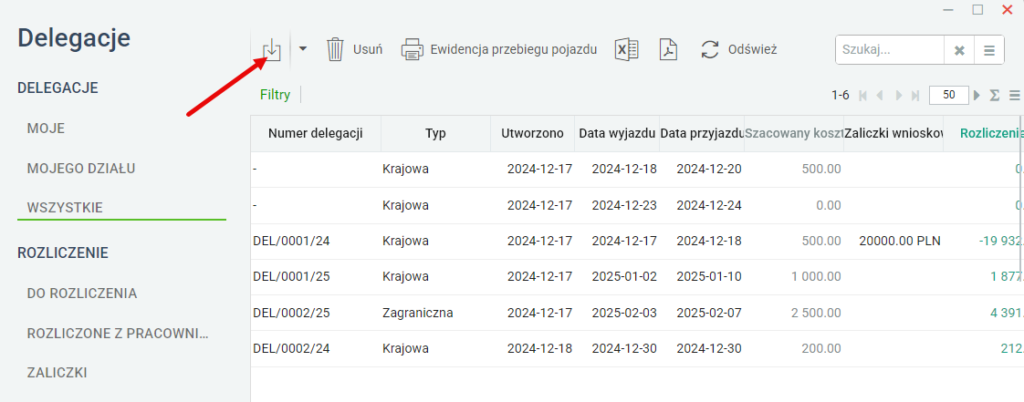Click the page size field showing 50
The image size is (1024, 402).
pos(949,95)
